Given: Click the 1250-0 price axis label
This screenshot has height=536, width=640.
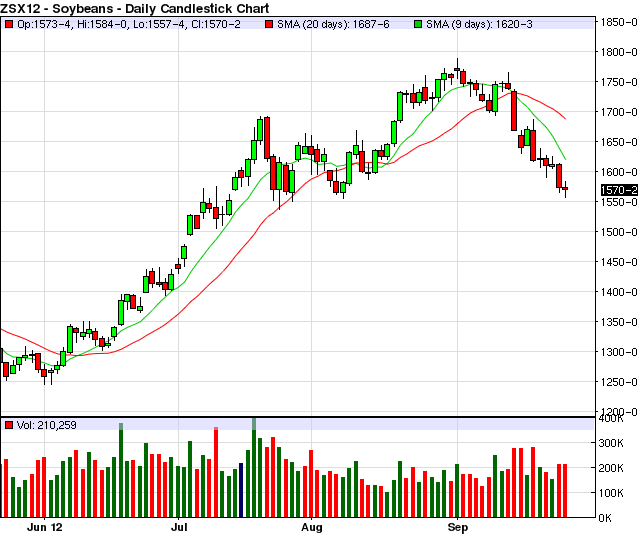Looking at the screenshot, I should pyautogui.click(x=619, y=382).
